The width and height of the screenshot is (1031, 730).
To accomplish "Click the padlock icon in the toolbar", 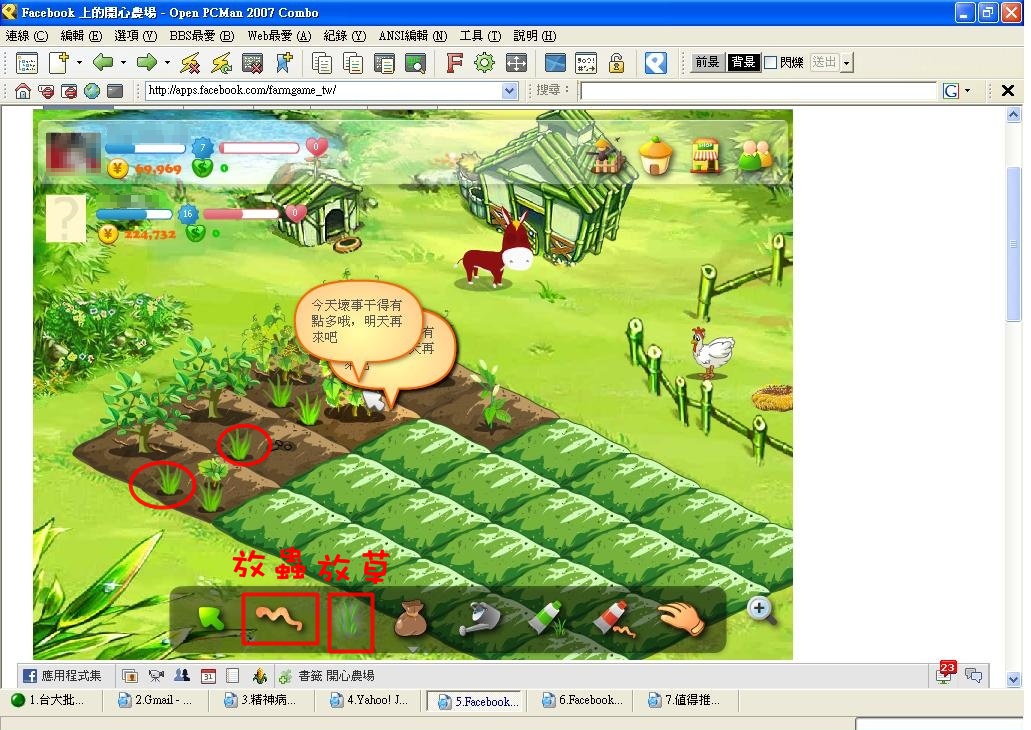I will 616,63.
